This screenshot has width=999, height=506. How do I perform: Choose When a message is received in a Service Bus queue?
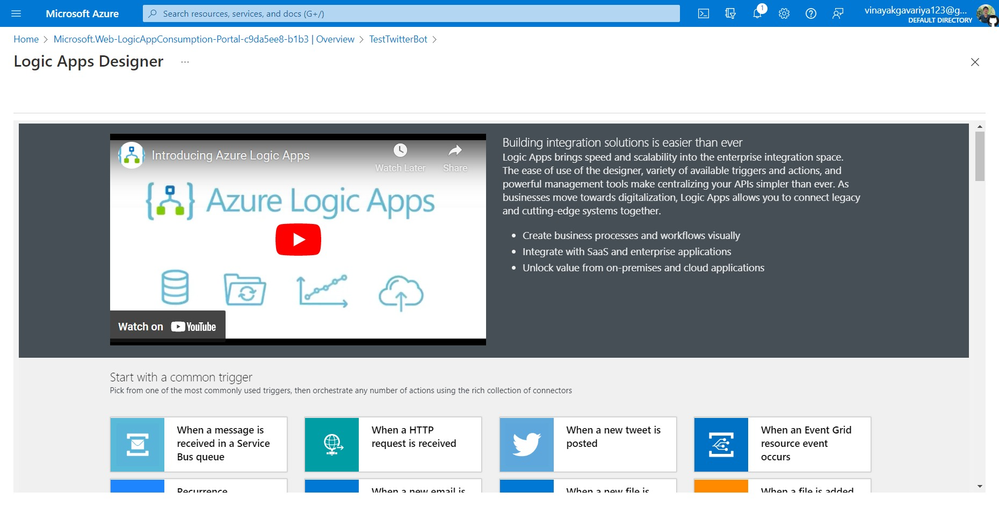click(x=199, y=444)
